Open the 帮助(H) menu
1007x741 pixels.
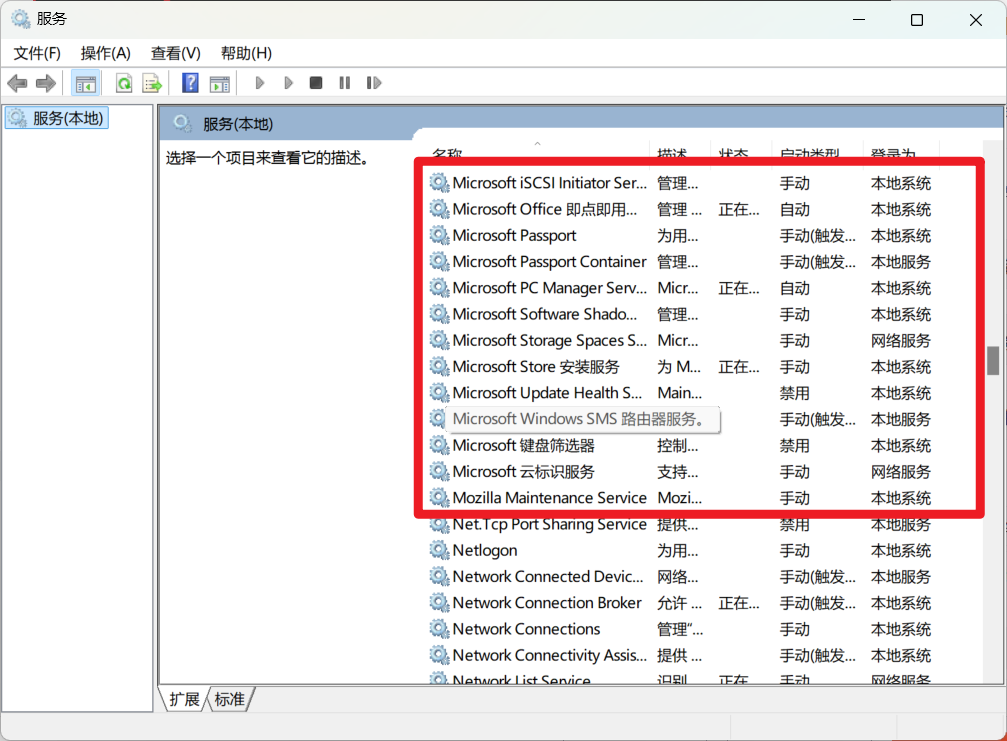point(246,53)
